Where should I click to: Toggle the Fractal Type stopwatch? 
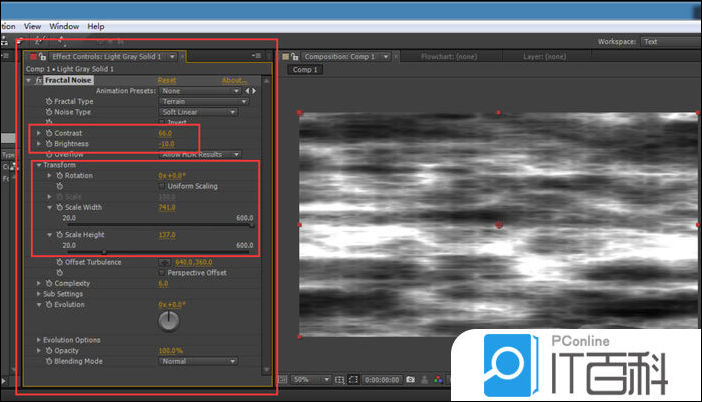pos(49,102)
